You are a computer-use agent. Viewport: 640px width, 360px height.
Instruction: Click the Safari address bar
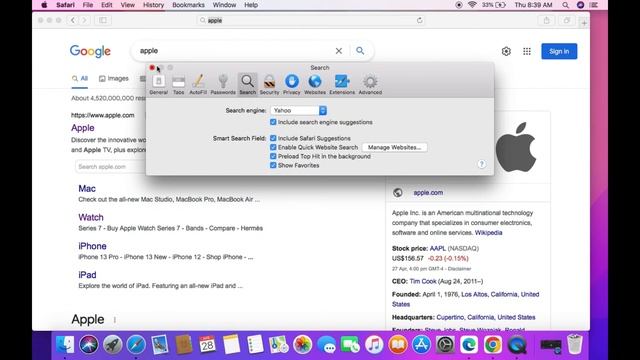click(x=311, y=20)
